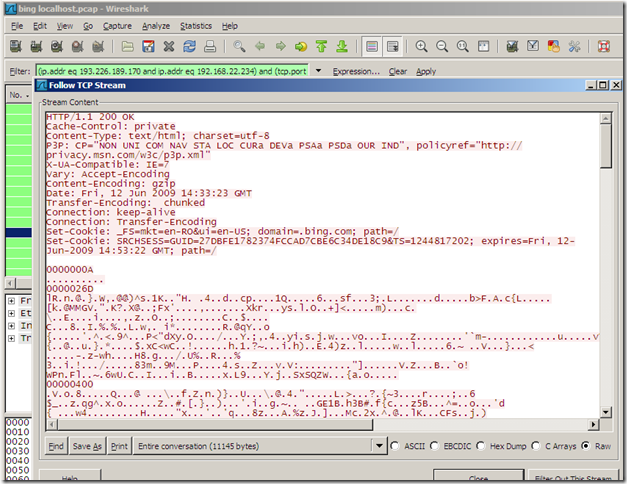Expand the Fr tree row
Screen dimensions: 627x484
12,301
